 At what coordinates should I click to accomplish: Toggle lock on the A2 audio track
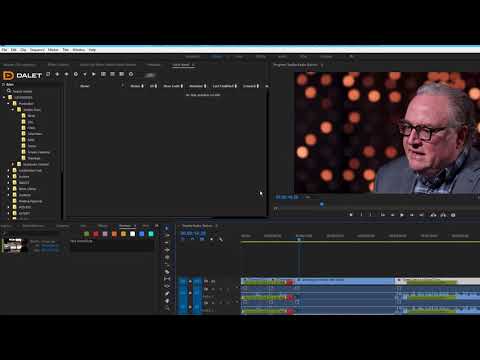[190, 307]
